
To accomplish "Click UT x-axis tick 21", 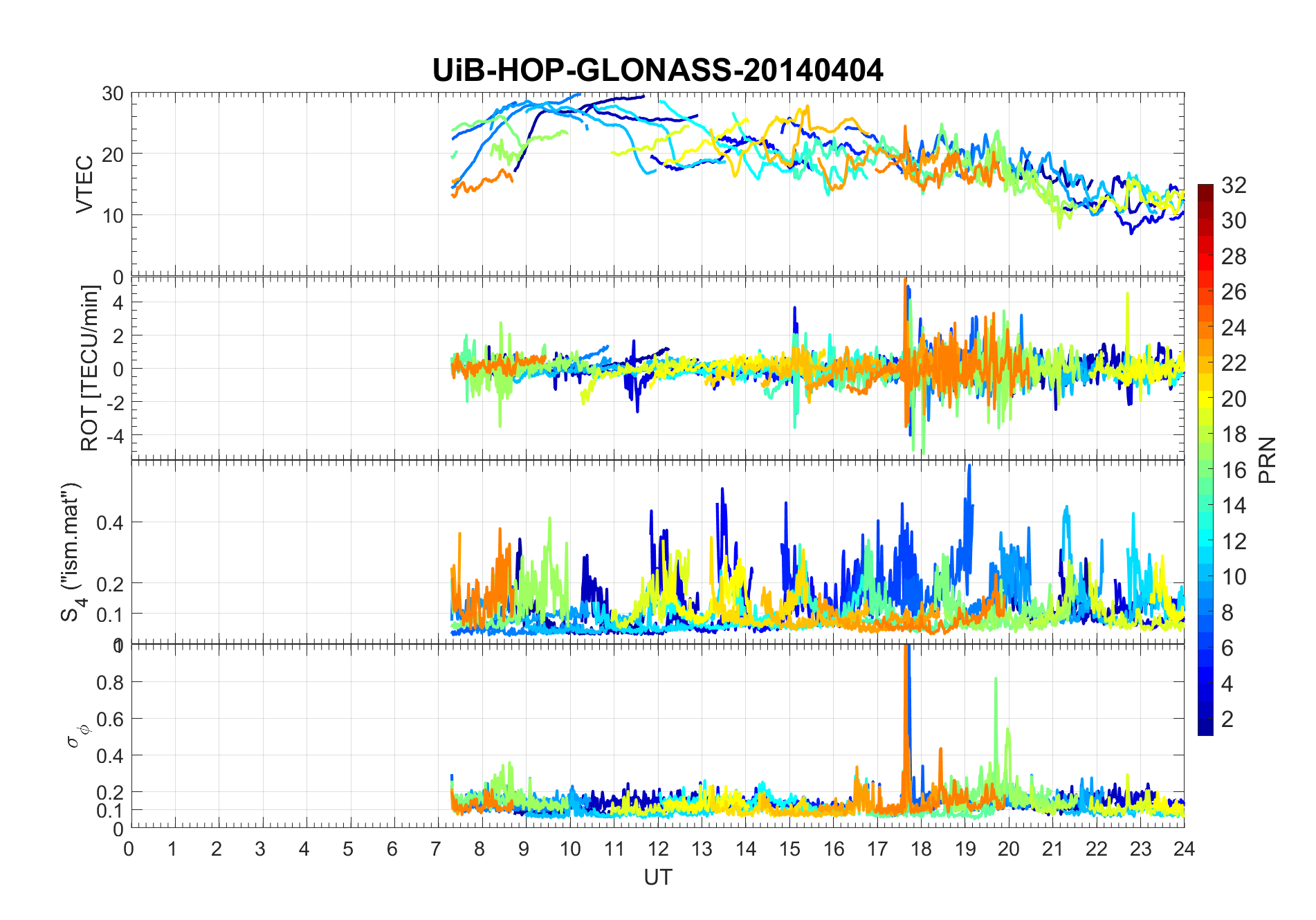I will tap(1052, 849).
